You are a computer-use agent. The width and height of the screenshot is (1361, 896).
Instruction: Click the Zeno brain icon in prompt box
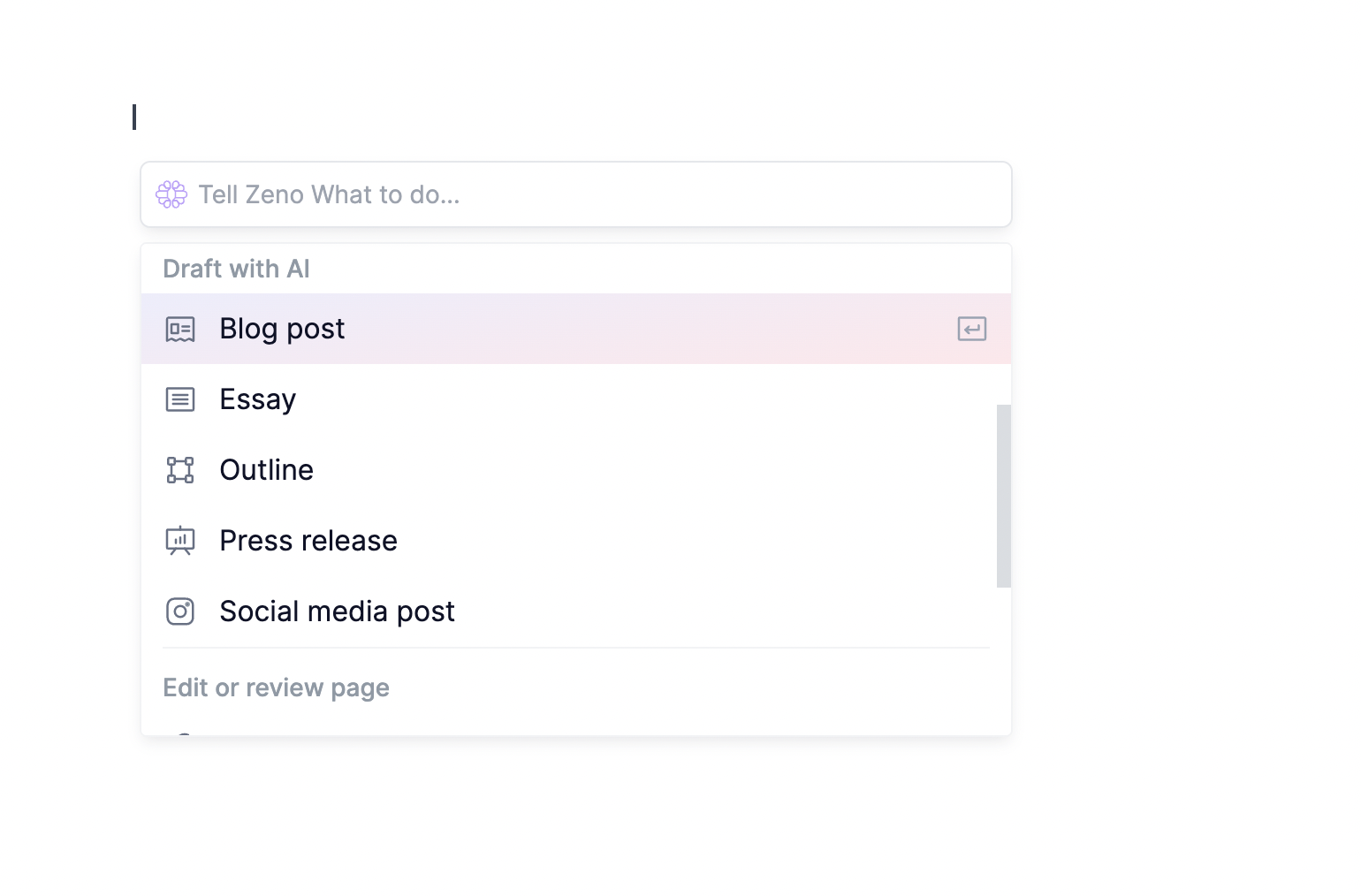click(x=171, y=194)
